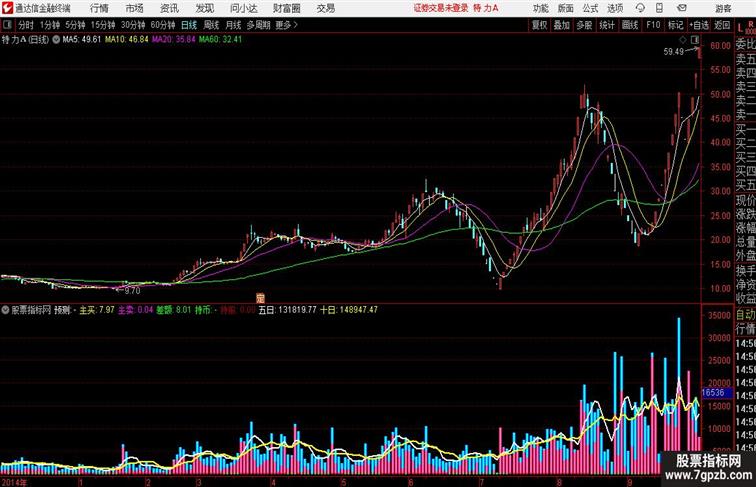This screenshot has height=487, width=756.
Task: Click the orange 定 marker on chart
Action: (260, 298)
